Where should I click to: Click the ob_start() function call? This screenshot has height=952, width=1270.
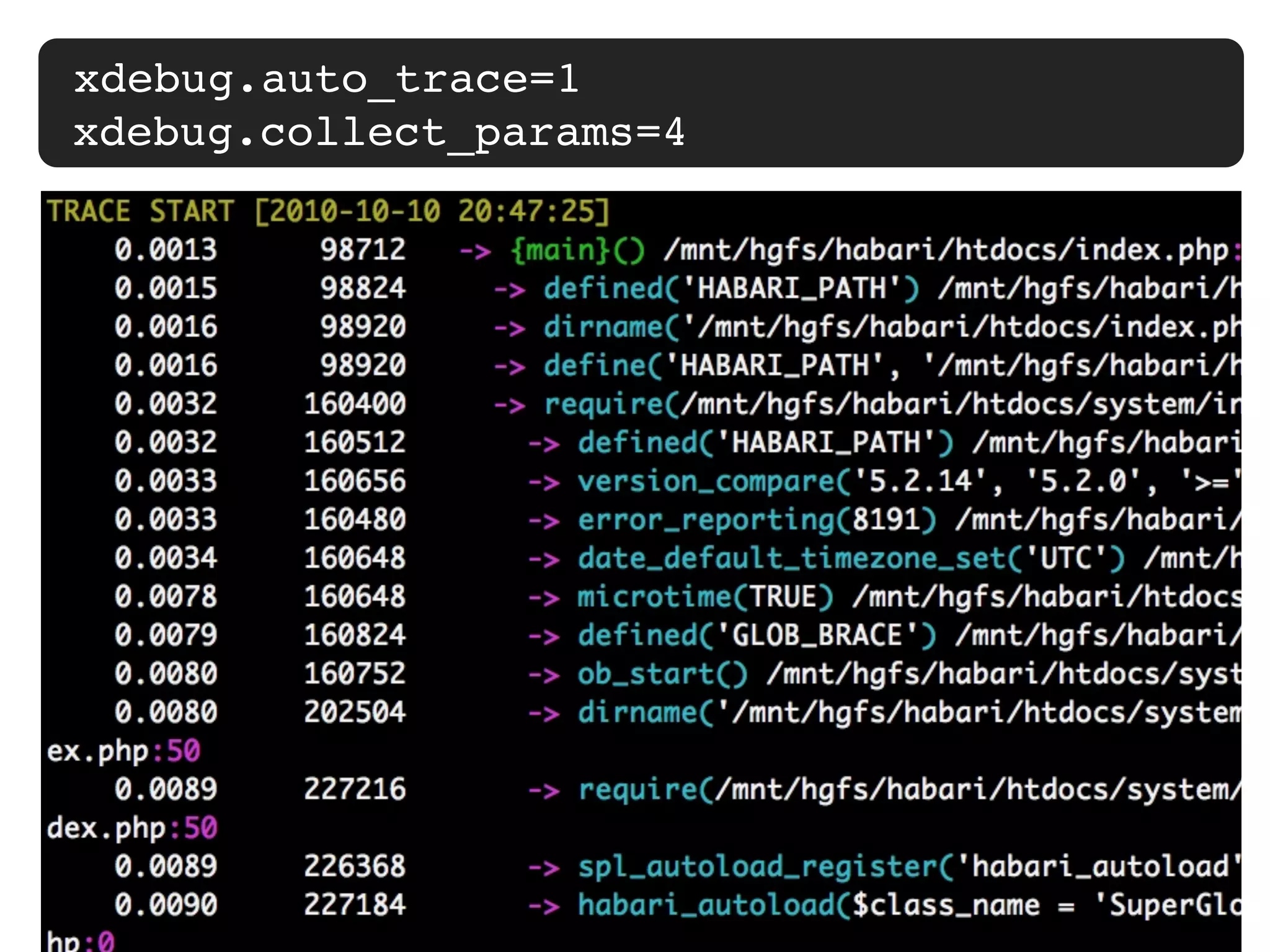662,674
